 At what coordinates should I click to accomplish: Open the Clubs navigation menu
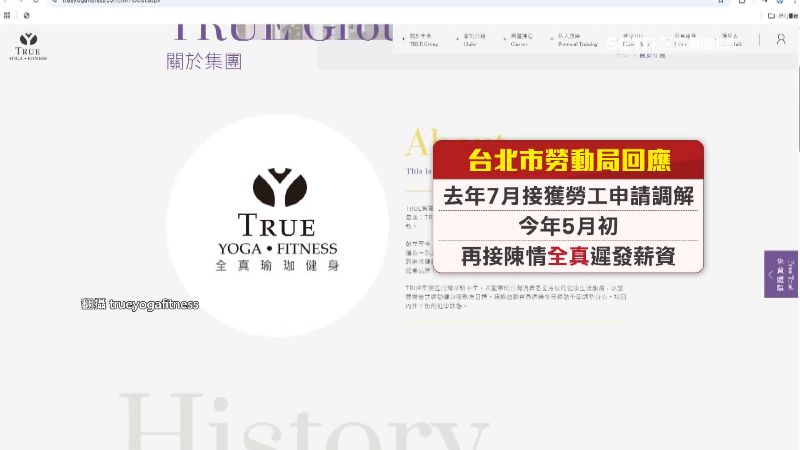pyautogui.click(x=473, y=40)
